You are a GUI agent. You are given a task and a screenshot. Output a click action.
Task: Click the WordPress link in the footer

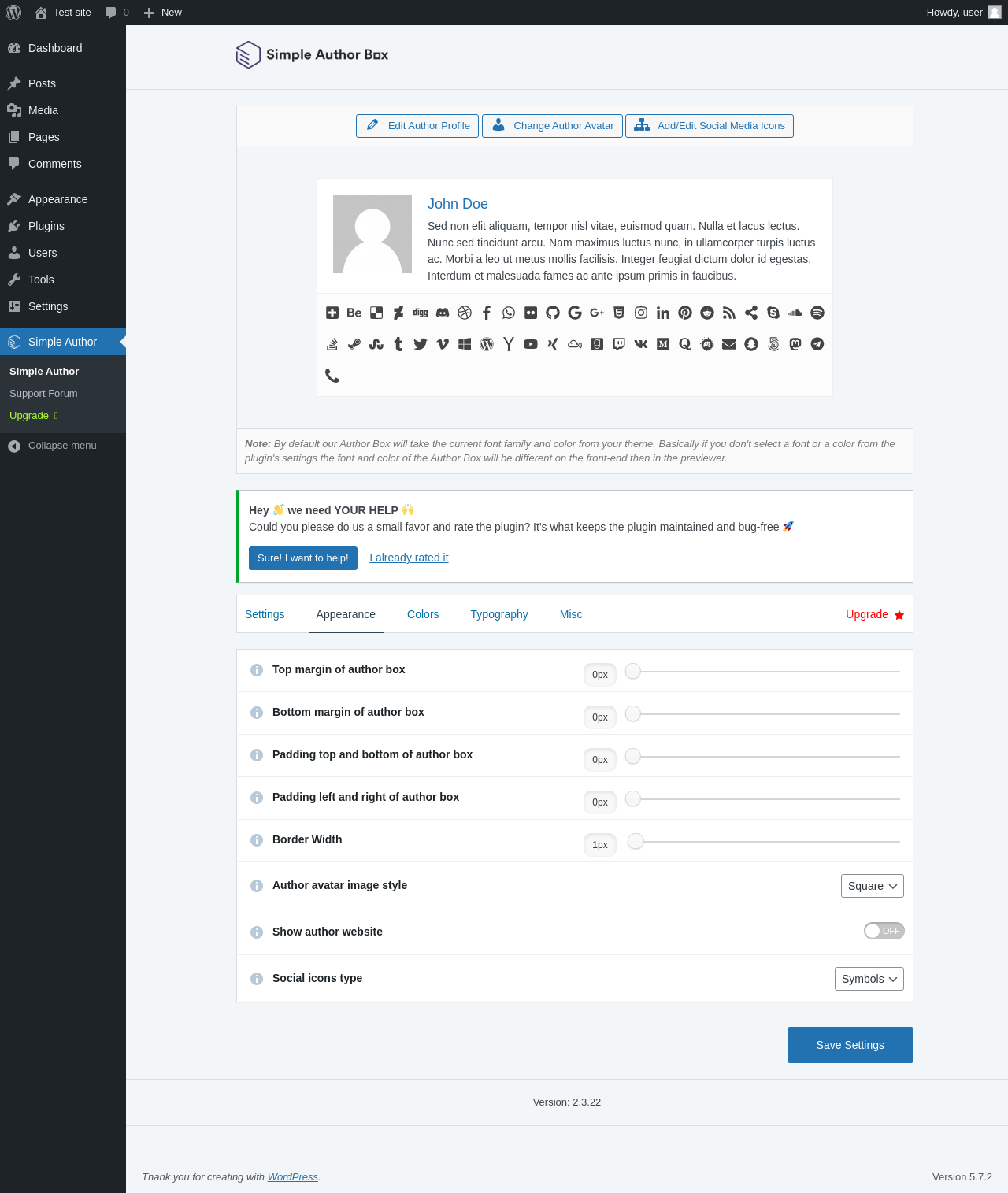(293, 1176)
